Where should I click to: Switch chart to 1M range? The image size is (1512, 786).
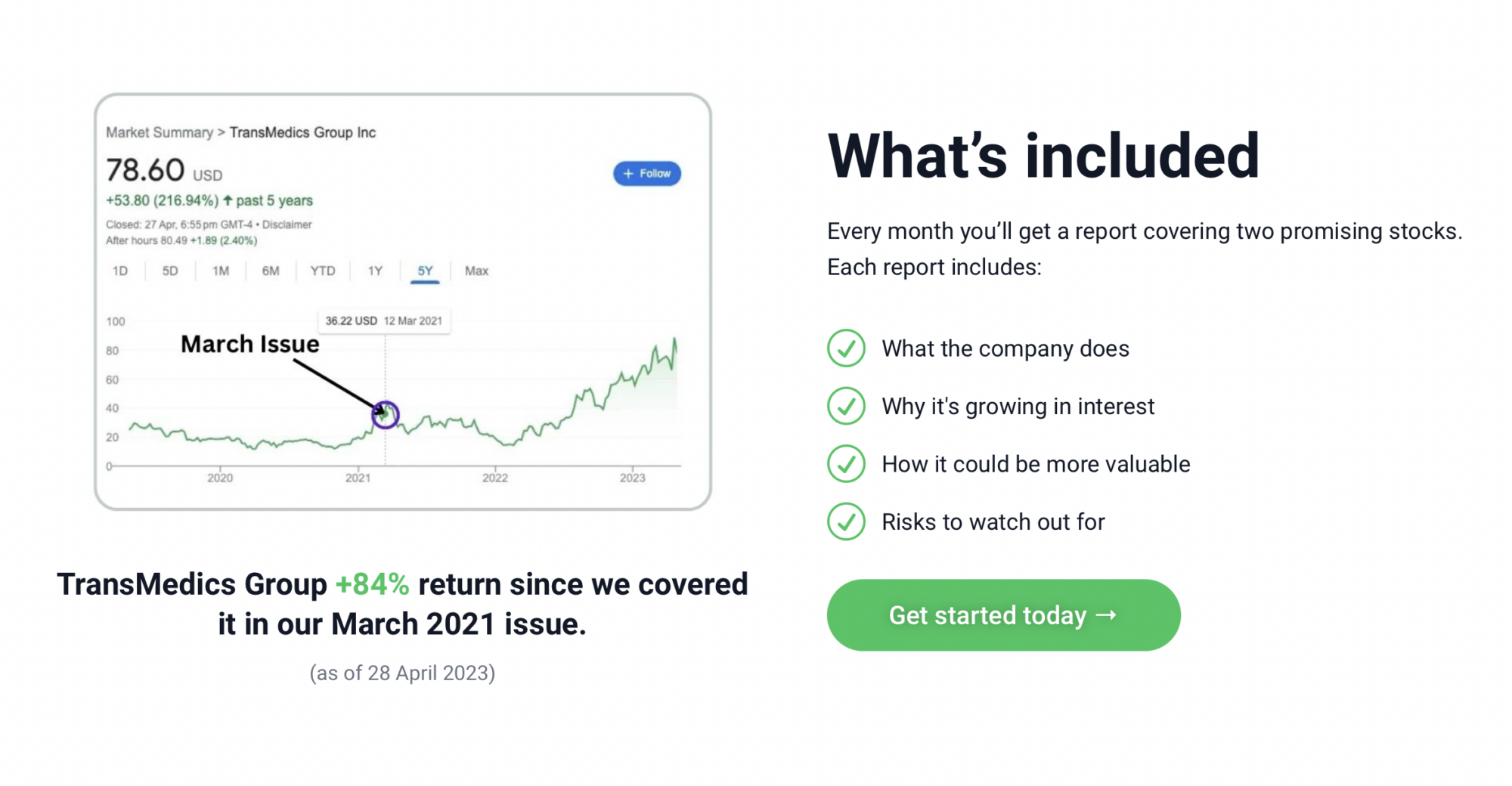pos(221,271)
